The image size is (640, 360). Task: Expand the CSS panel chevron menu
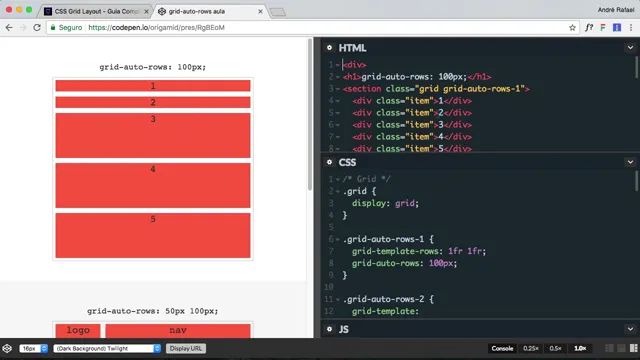(630, 162)
